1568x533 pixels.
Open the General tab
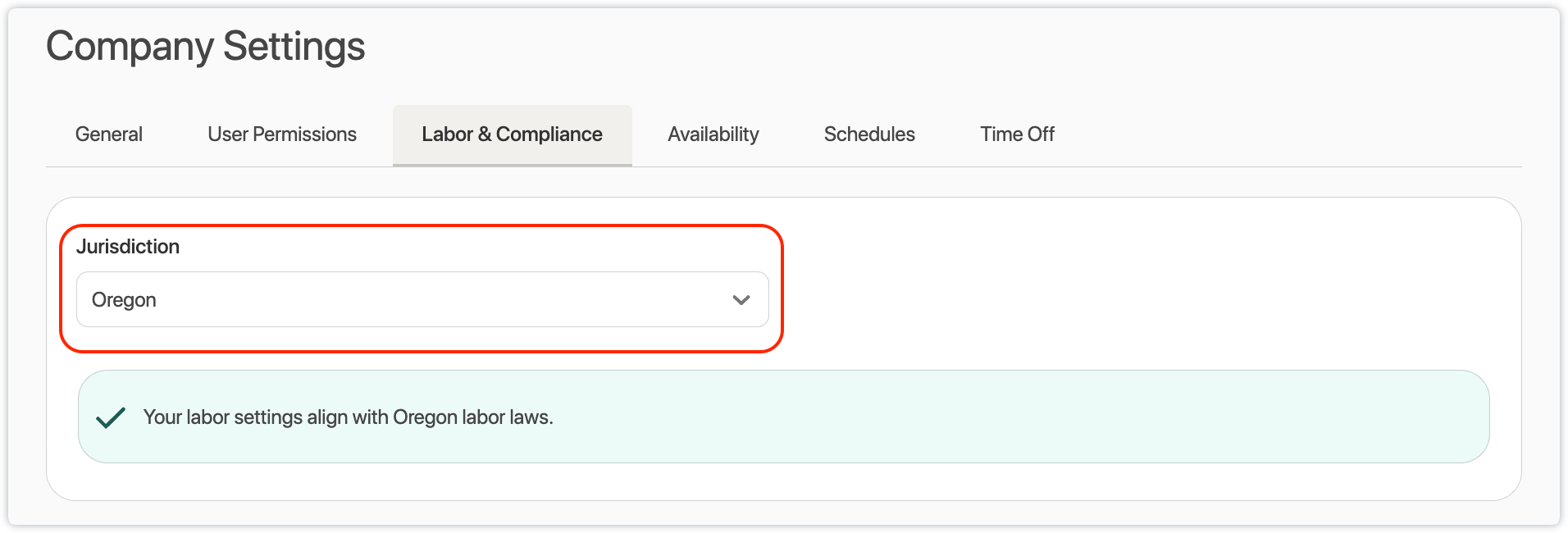pos(109,134)
